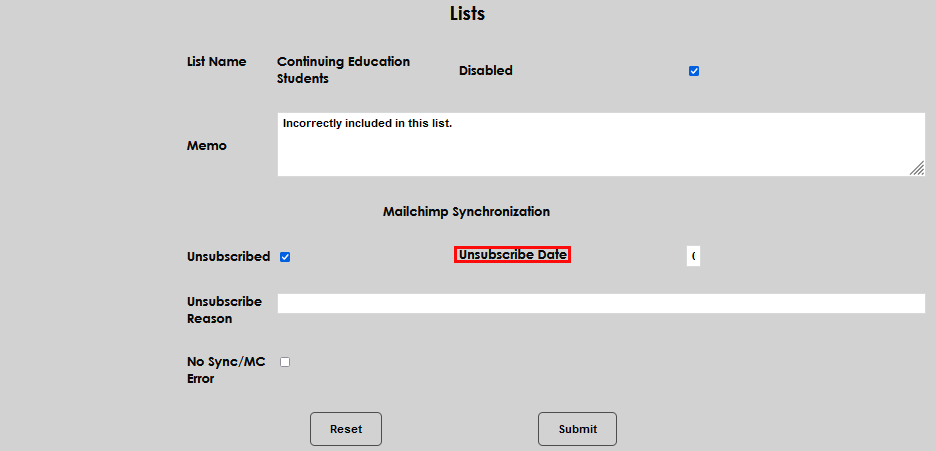Submit the list form
Screen dimensions: 936x451
tap(577, 429)
